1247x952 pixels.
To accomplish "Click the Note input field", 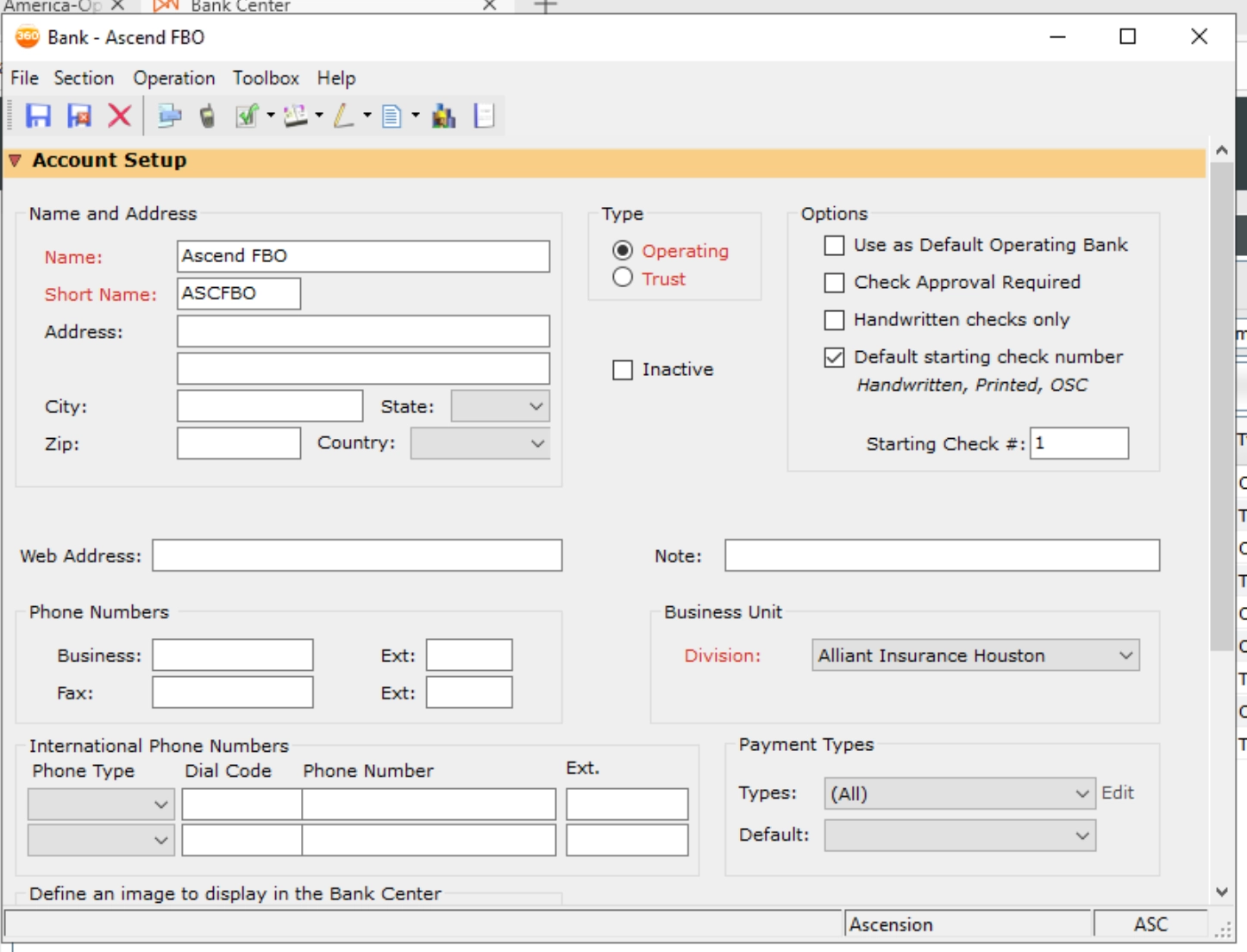I will (x=942, y=555).
